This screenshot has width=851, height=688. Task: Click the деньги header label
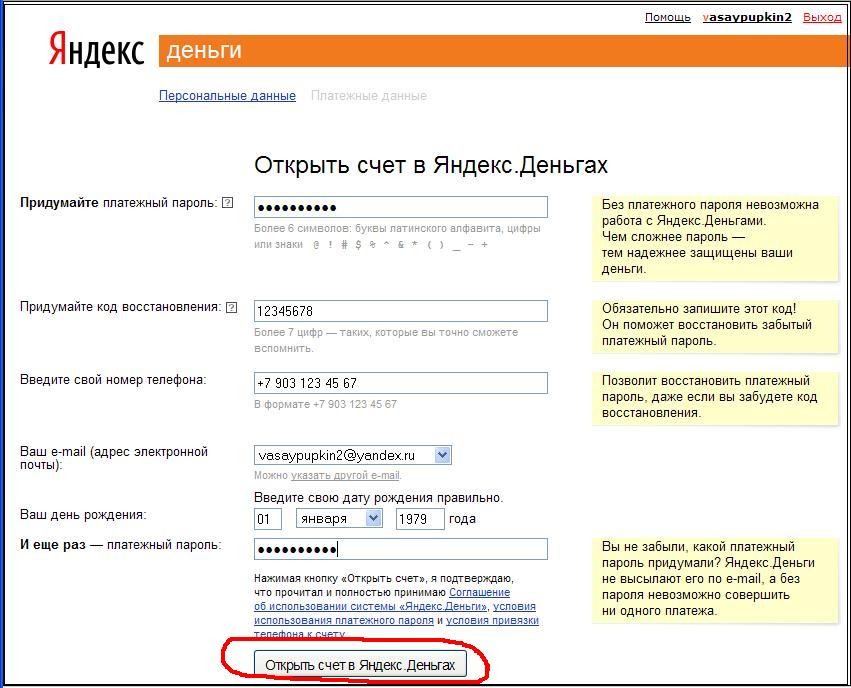pos(204,50)
